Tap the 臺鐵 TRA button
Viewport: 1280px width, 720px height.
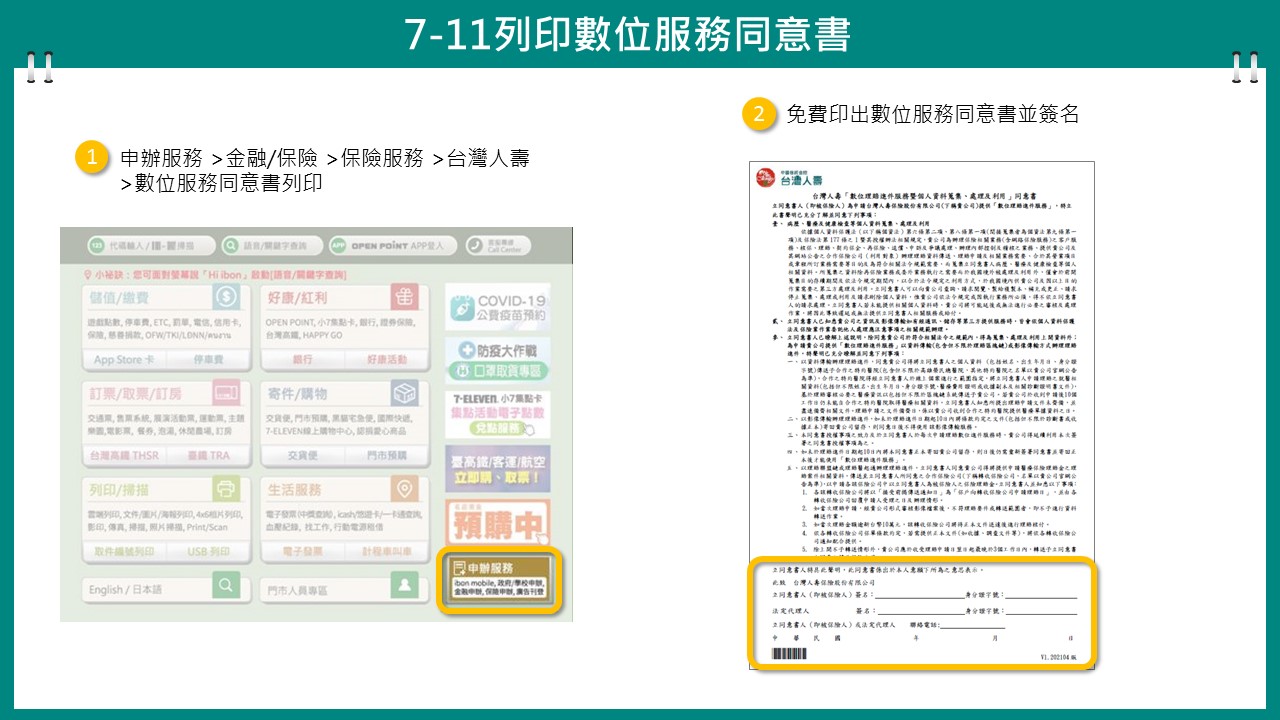click(x=207, y=455)
